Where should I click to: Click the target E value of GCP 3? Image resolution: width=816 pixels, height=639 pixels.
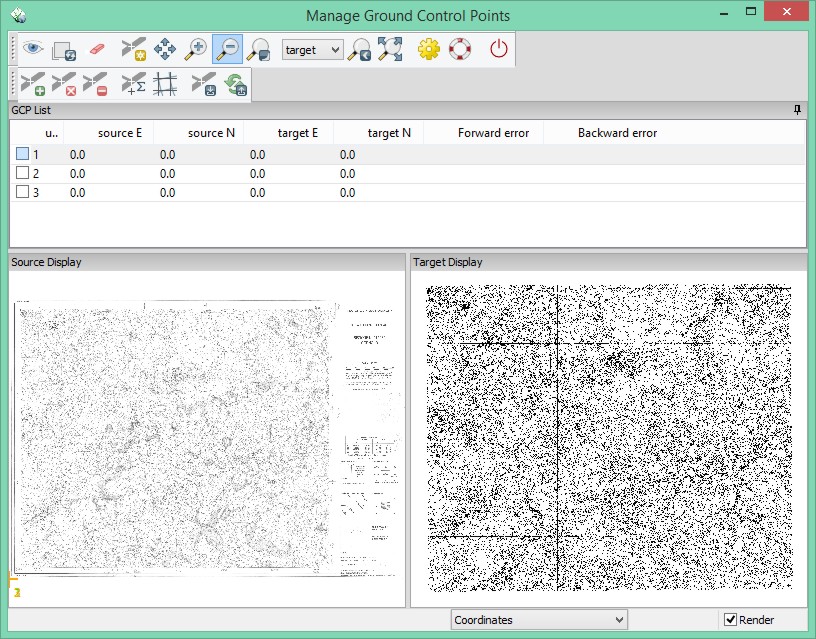click(x=258, y=193)
